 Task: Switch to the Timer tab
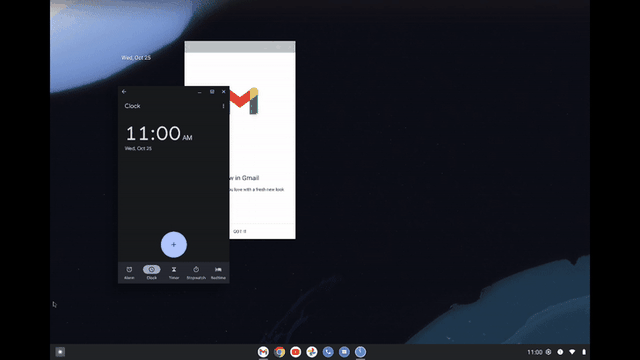coord(174,273)
